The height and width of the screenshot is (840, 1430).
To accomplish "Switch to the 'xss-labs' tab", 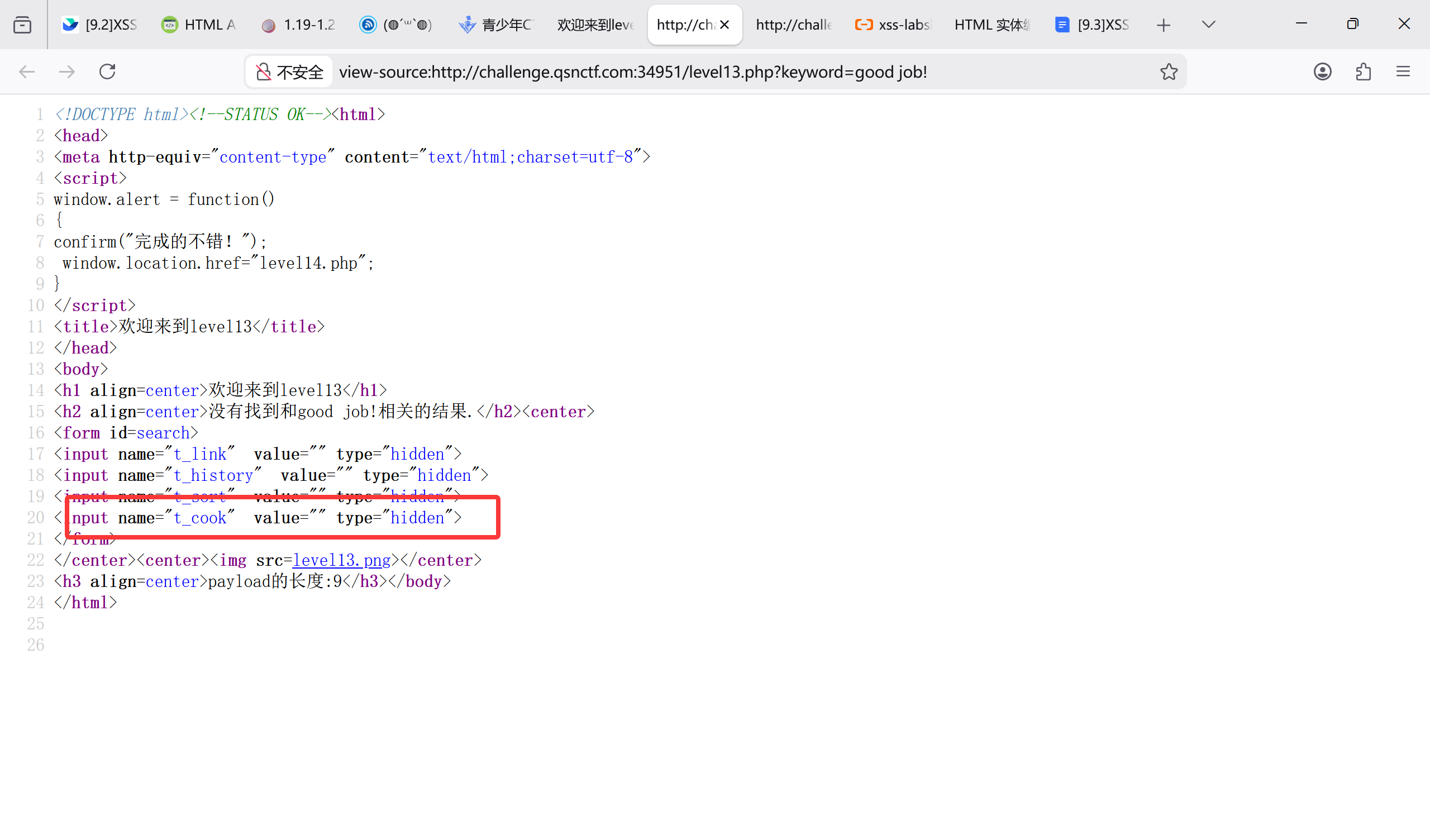I will pos(894,25).
